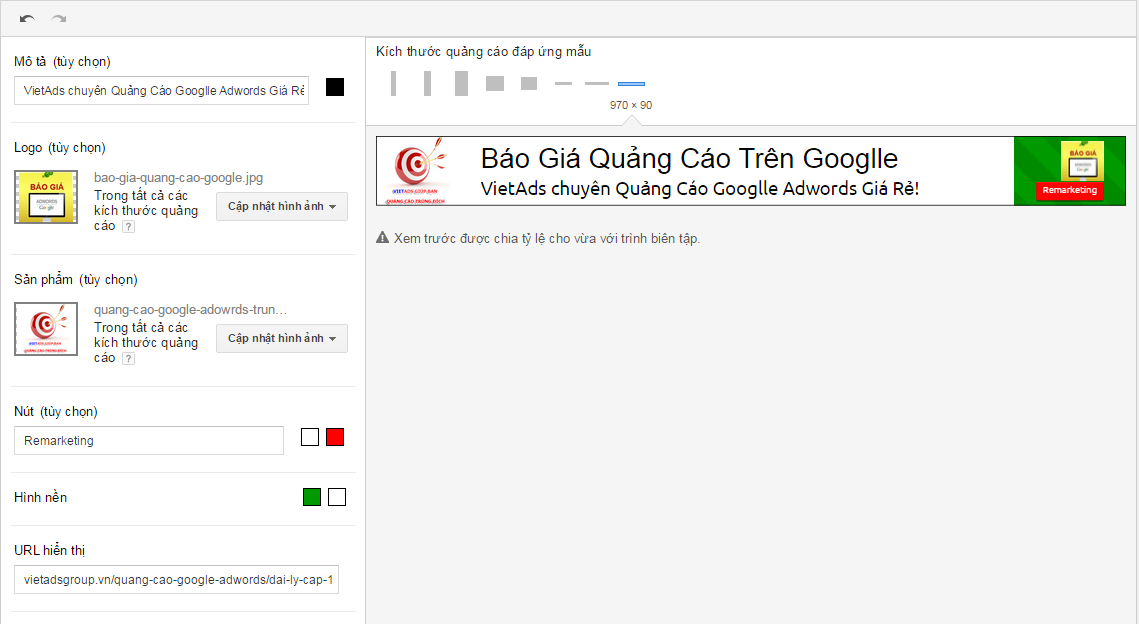The height and width of the screenshot is (624, 1139).
Task: Select the green swatch for Hình nền
Action: pyautogui.click(x=311, y=496)
